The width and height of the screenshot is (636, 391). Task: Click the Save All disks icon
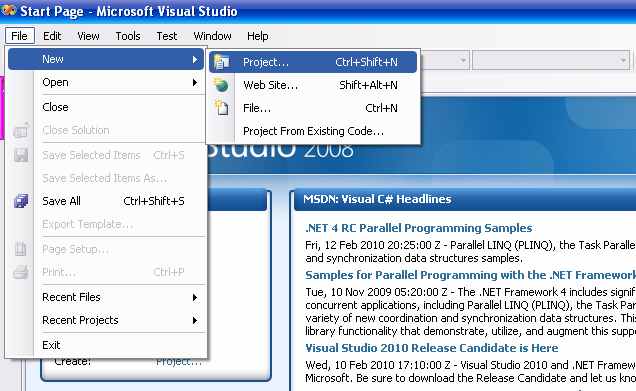21,201
